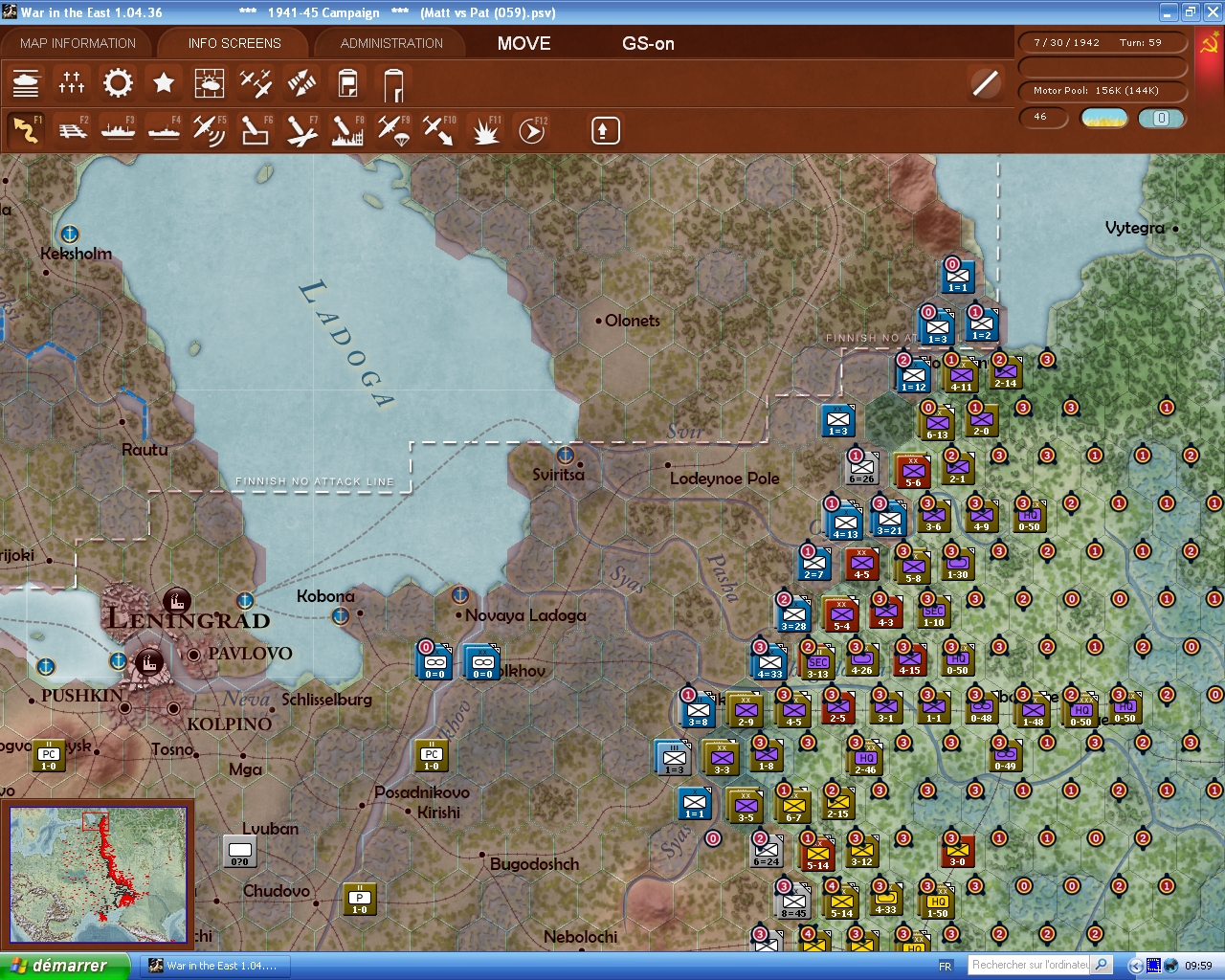Click the Rechercher sur l'ordinateur search field
Viewport: 1225px width, 980px height.
[1030, 965]
